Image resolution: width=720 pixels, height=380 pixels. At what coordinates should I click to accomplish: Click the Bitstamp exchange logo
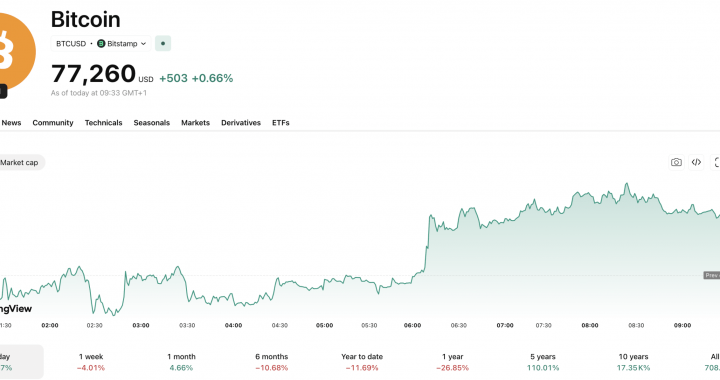(x=101, y=44)
